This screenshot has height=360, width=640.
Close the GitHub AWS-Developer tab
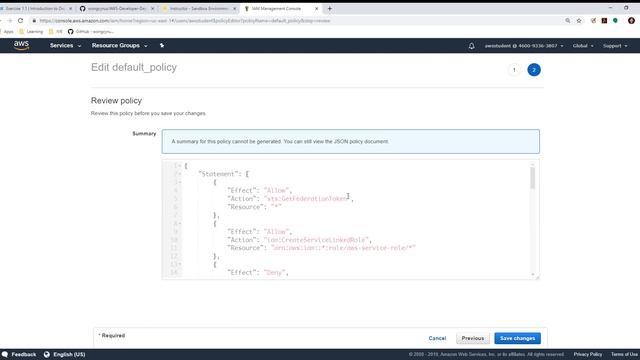(153, 9)
